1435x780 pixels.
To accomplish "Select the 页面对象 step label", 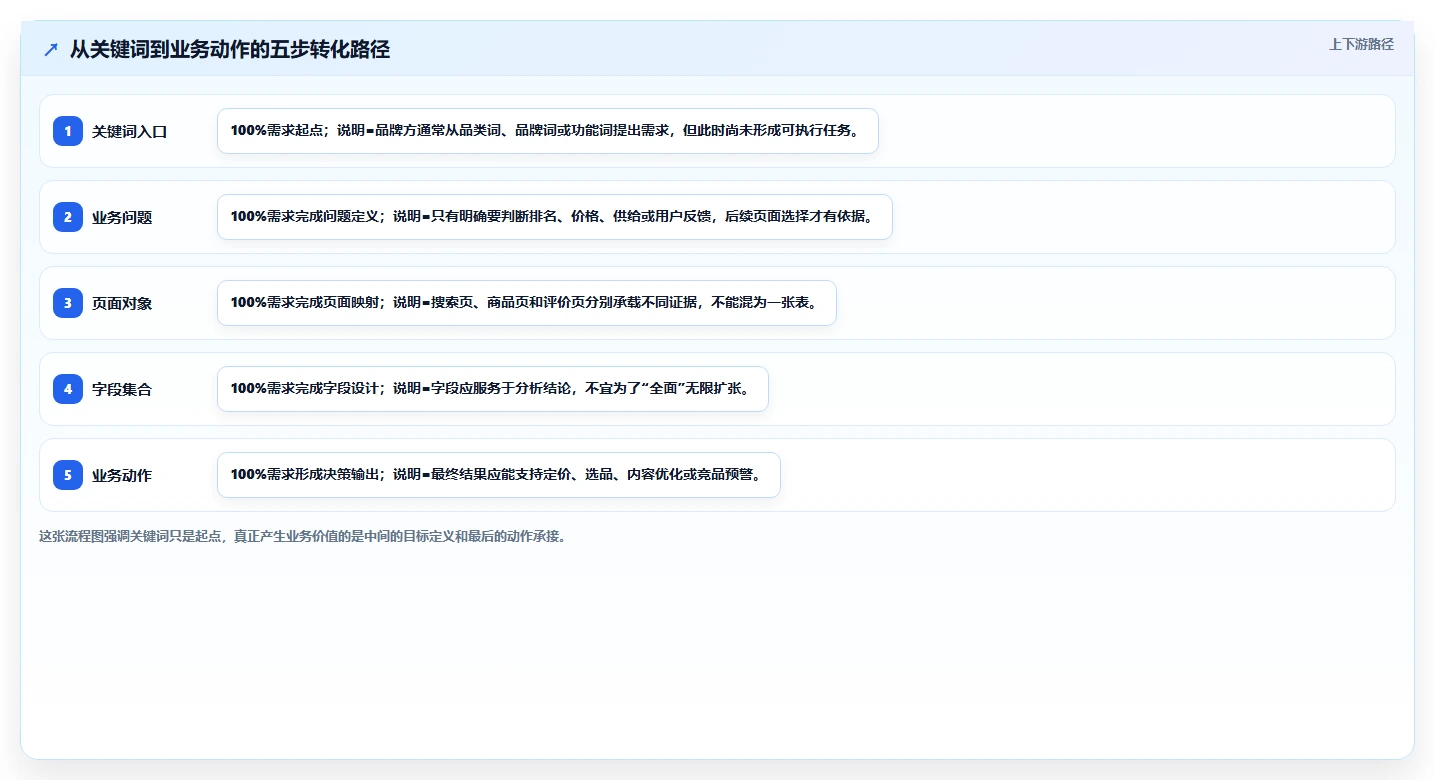I will click(x=122, y=304).
